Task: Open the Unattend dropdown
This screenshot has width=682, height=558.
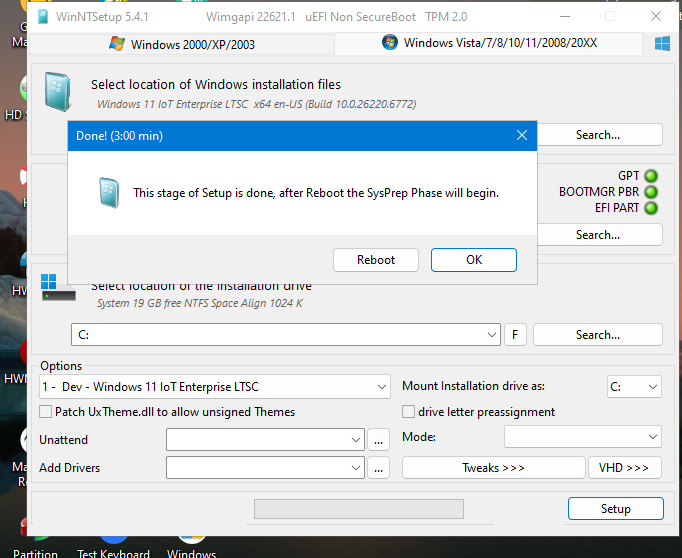Action: pos(265,440)
